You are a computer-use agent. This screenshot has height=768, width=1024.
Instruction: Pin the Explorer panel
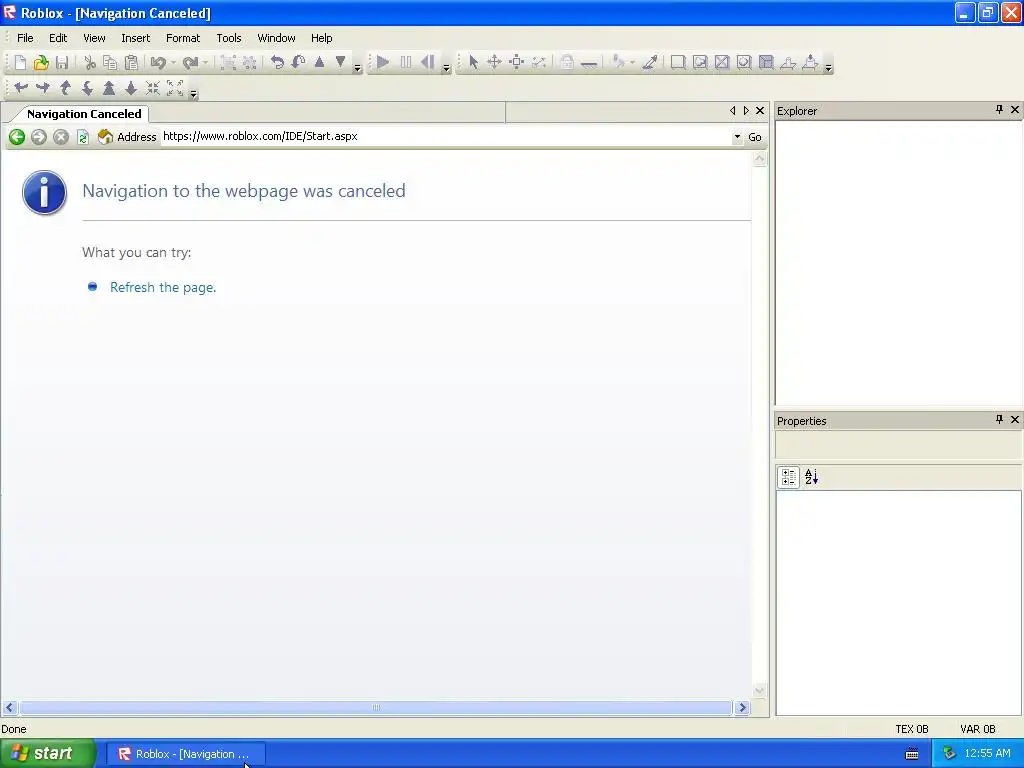tap(999, 110)
